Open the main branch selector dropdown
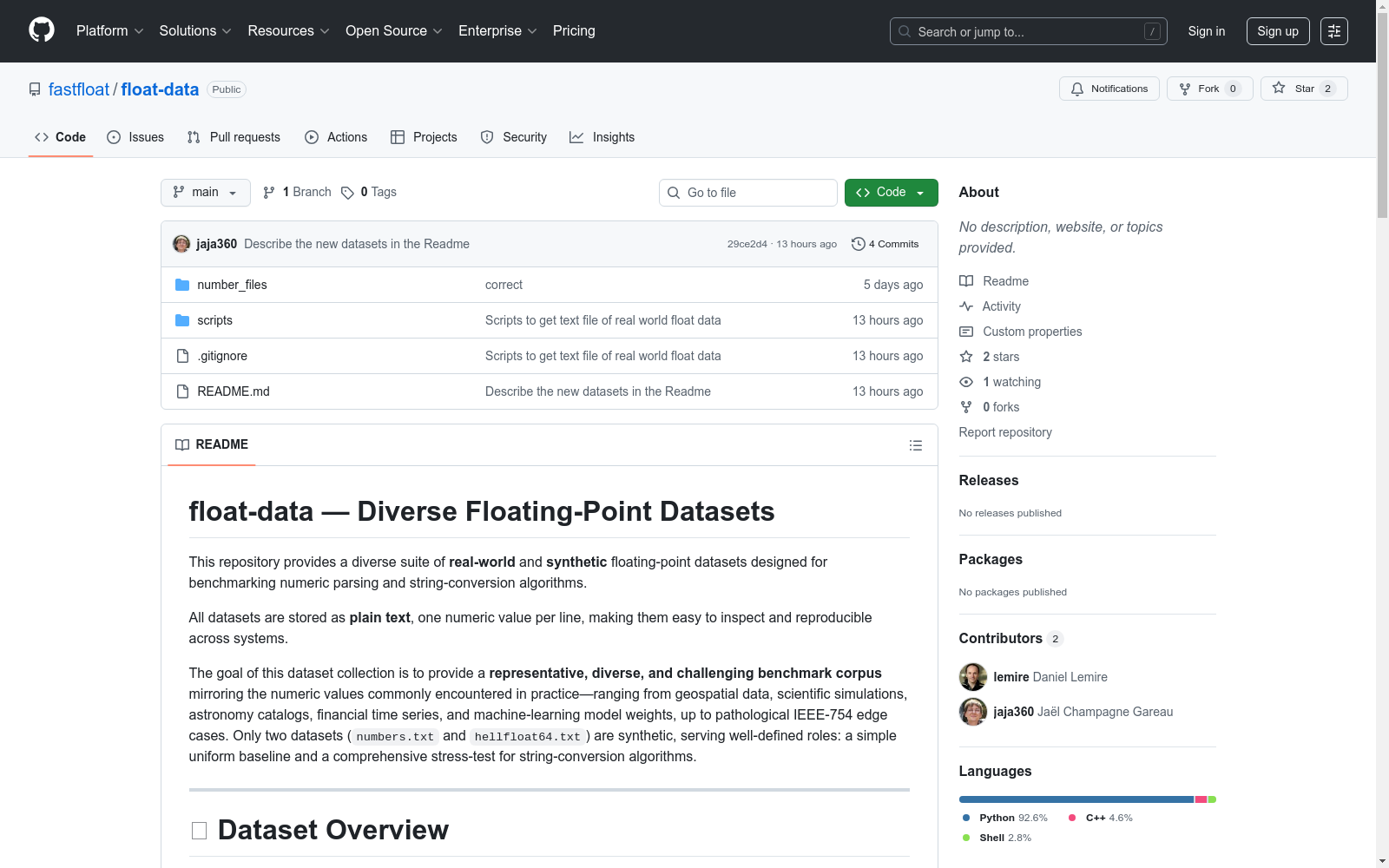Viewport: 1389px width, 868px height. click(206, 193)
